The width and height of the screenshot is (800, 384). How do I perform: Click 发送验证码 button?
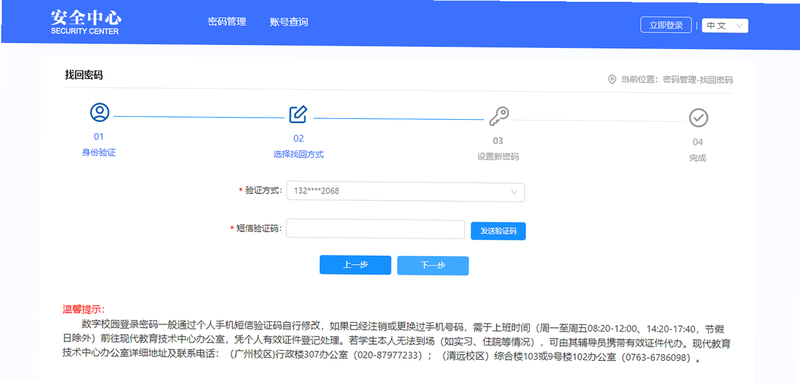pos(498,231)
